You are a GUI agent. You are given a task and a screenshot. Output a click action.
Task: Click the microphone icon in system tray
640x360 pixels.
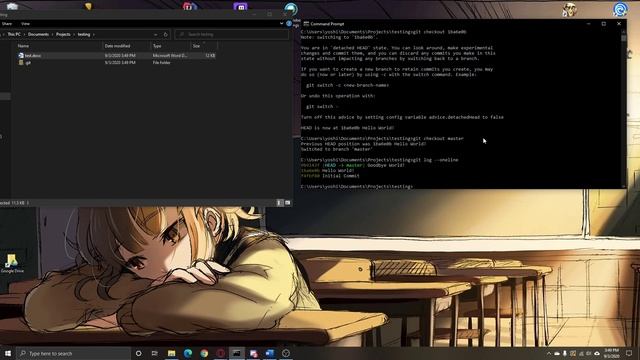[x=565, y=353]
